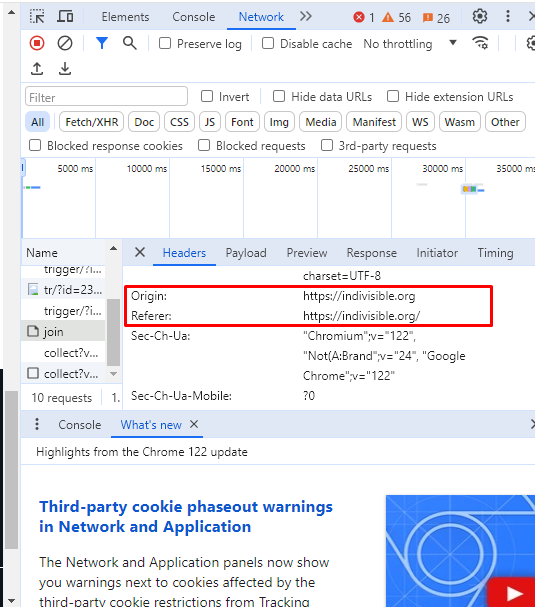
Task: Toggle the device toolbar icon
Action: (65, 17)
